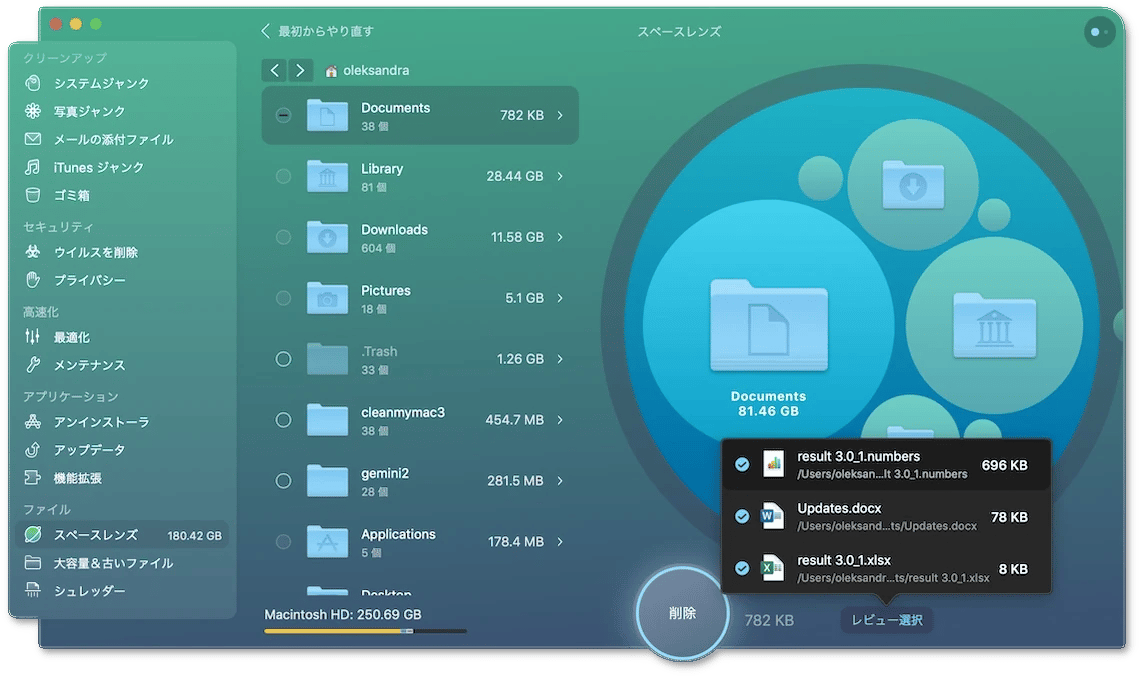The height and width of the screenshot is (677, 1139).
Task: Tick the Downloads folder selection circle
Action: coord(283,237)
